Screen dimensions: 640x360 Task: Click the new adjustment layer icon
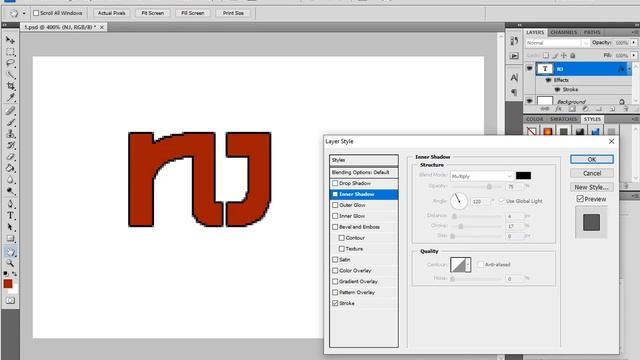pyautogui.click(x=585, y=109)
